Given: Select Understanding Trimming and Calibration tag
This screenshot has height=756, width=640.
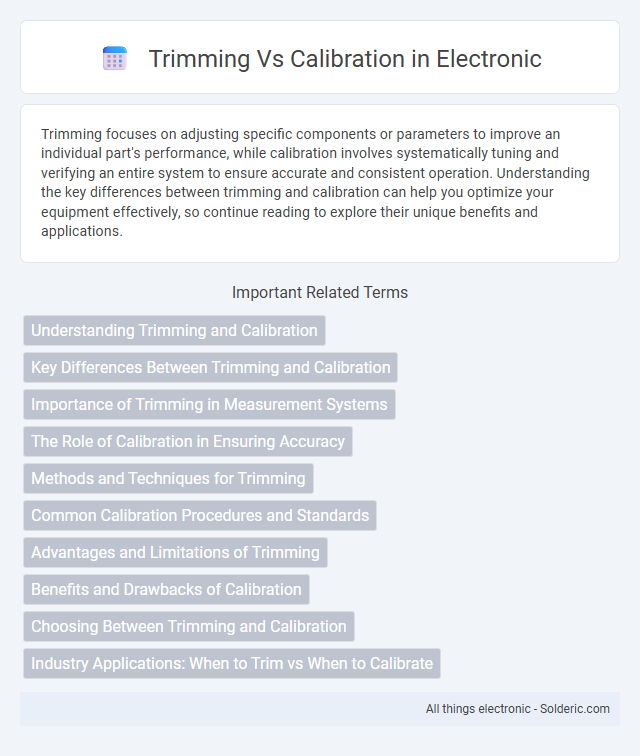Looking at the screenshot, I should 174,330.
